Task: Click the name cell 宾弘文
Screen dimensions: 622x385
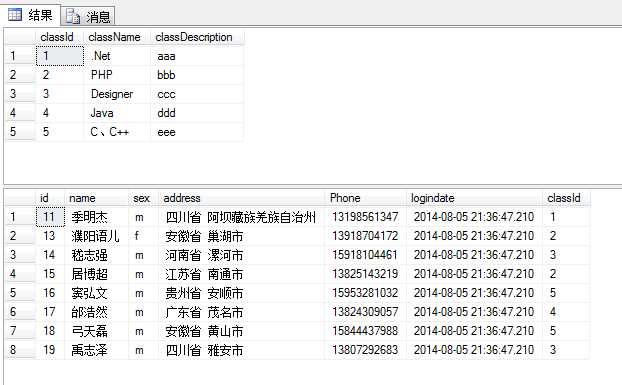Action: (96, 293)
